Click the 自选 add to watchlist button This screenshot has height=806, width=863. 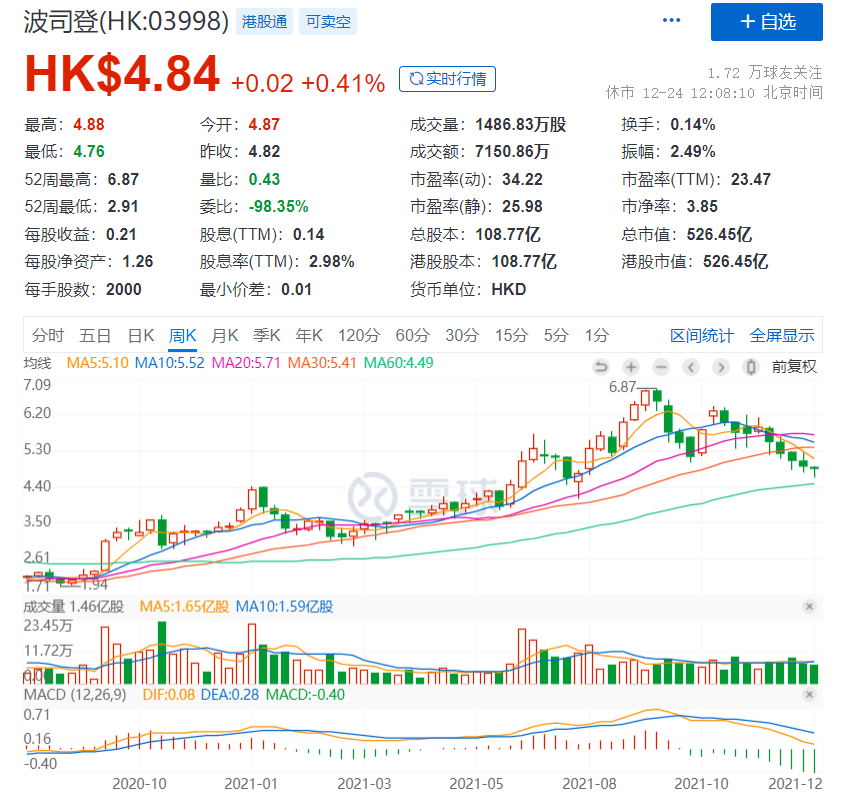[767, 22]
